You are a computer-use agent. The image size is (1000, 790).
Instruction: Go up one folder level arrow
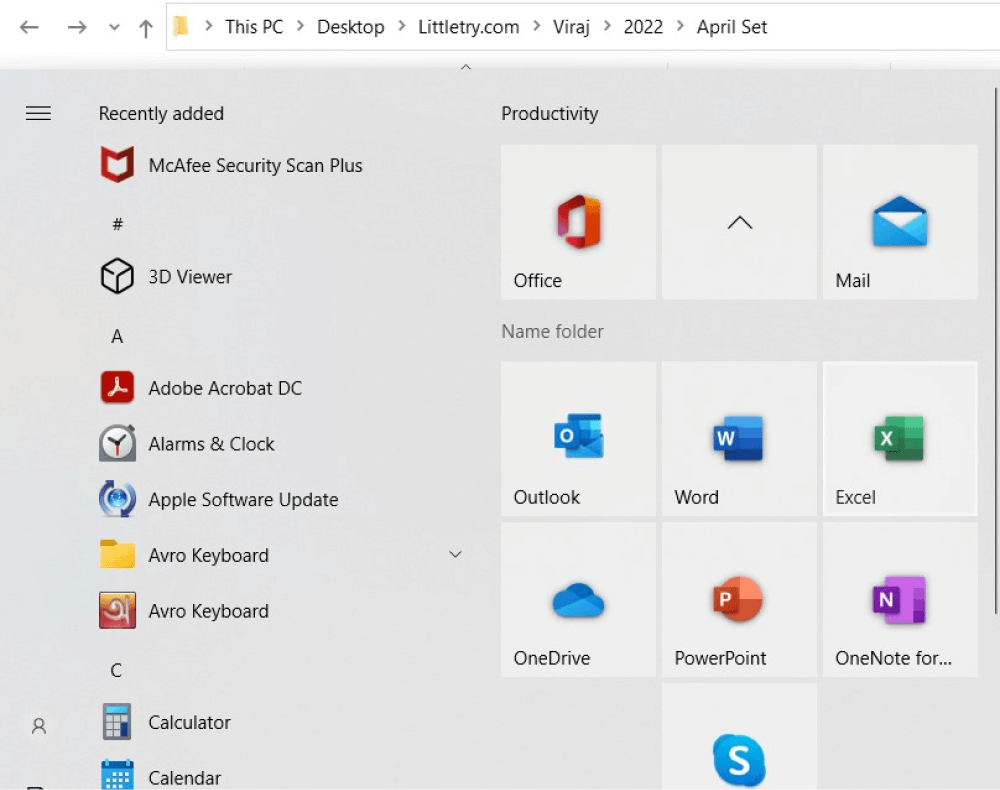tap(146, 27)
